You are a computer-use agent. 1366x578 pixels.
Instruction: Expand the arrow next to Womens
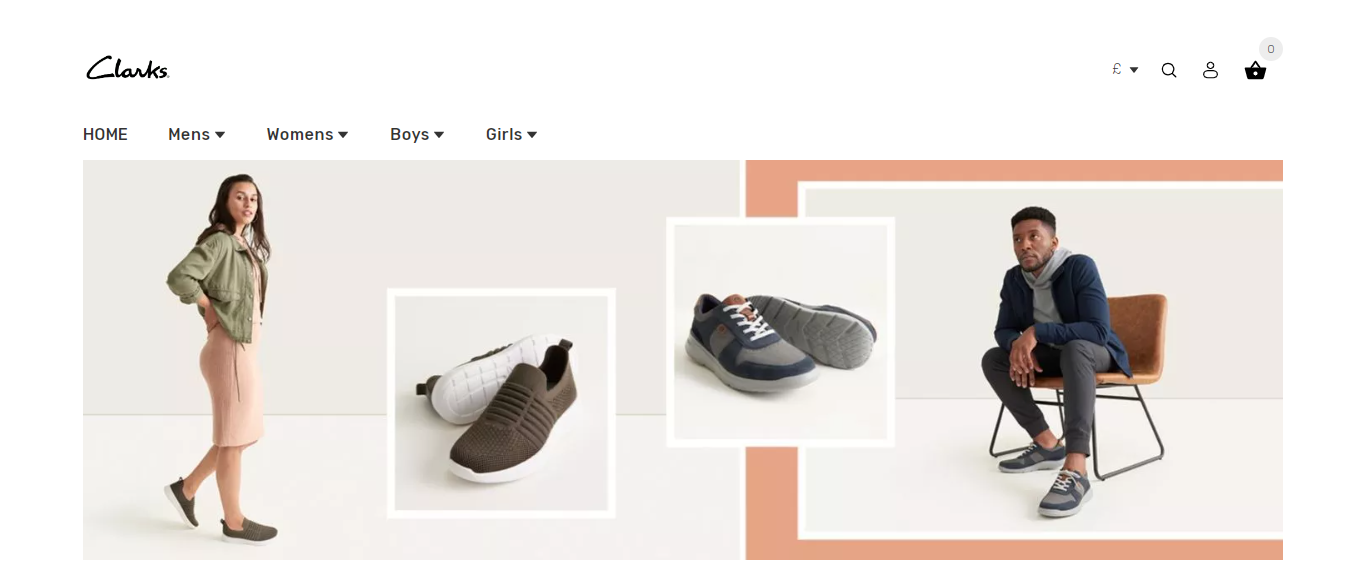[343, 135]
